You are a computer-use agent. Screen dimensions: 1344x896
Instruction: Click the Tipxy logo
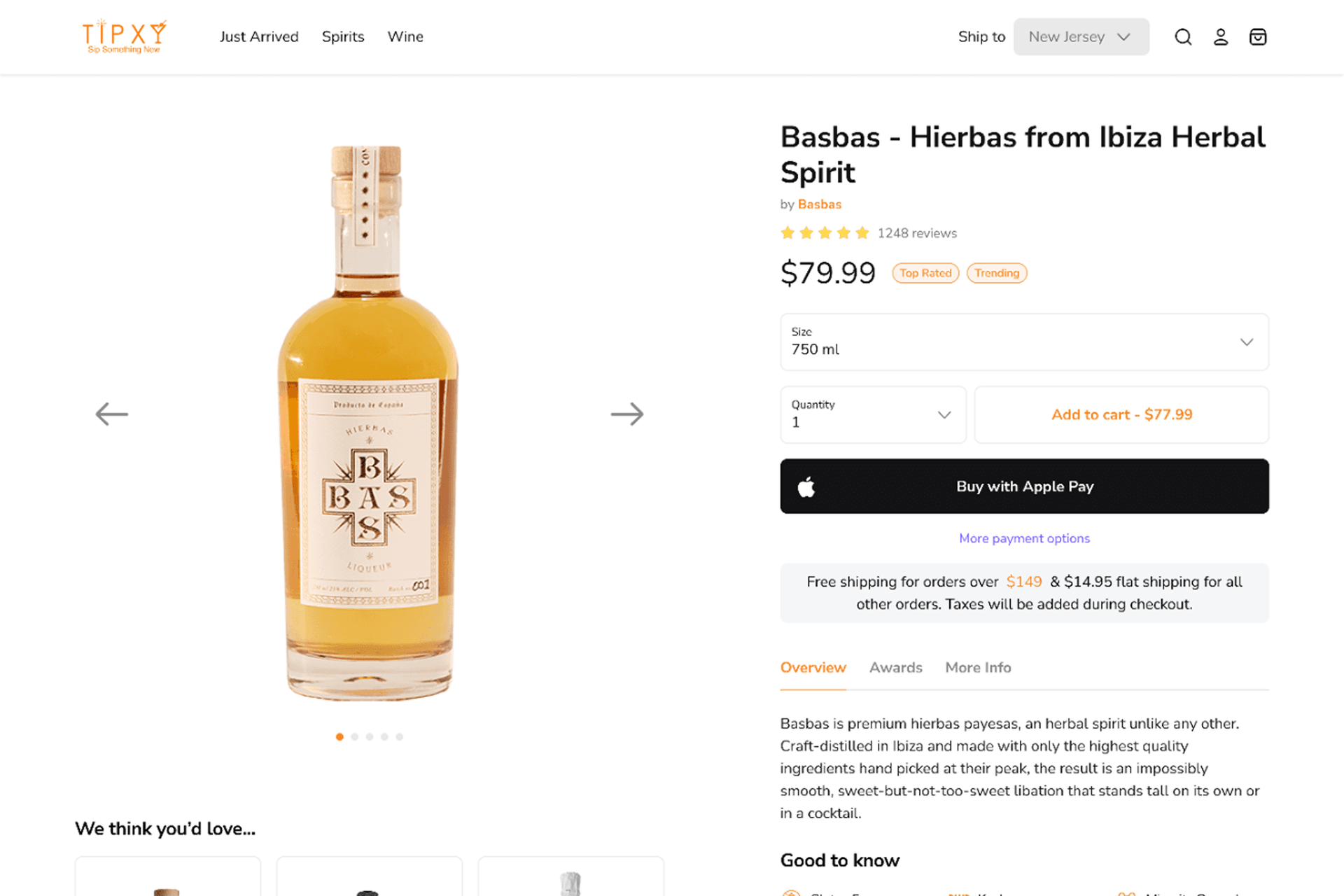coord(125,36)
